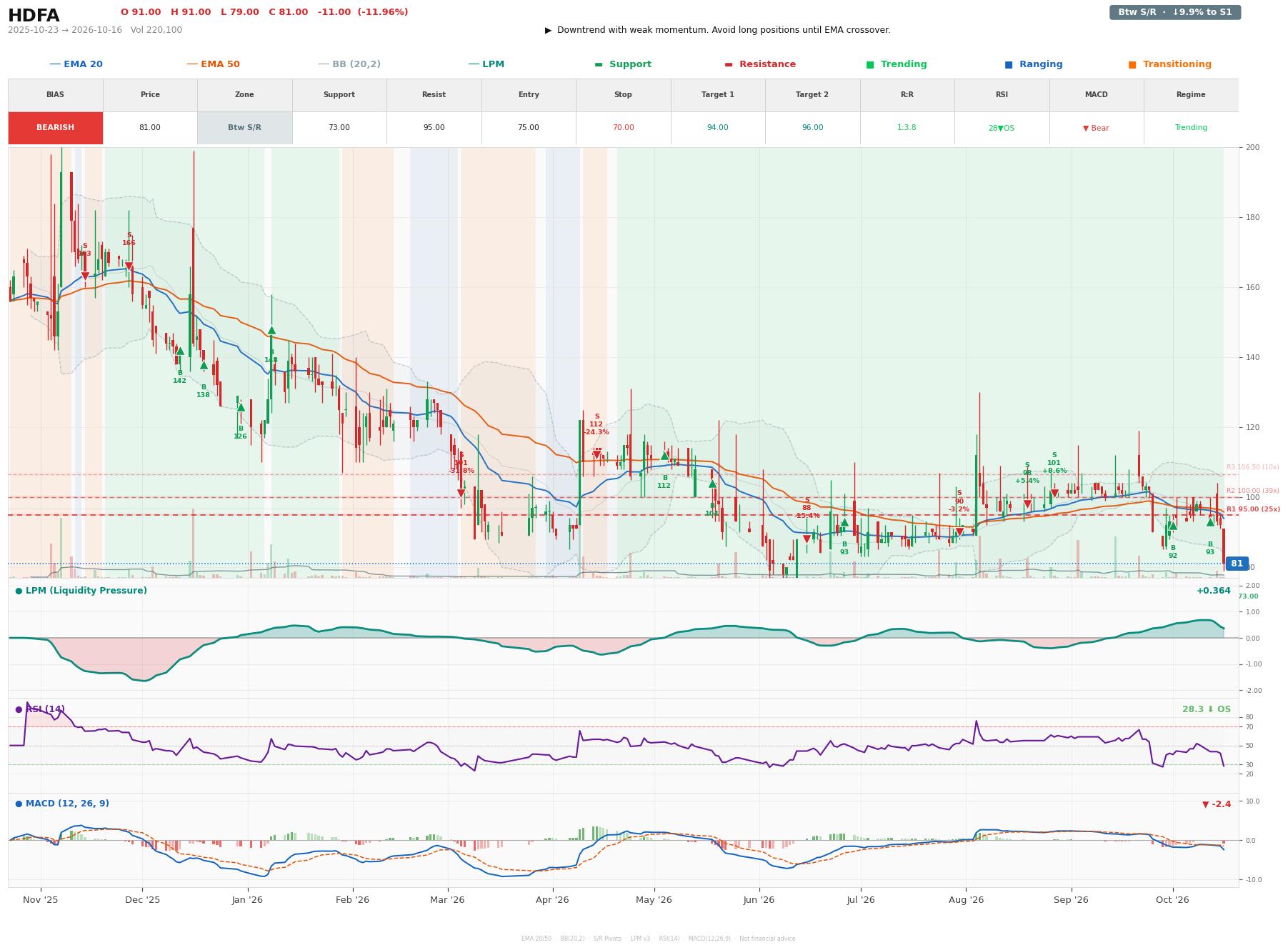Click the red BEARISH bias cell
This screenshot has height=950, width=1288.
point(55,128)
